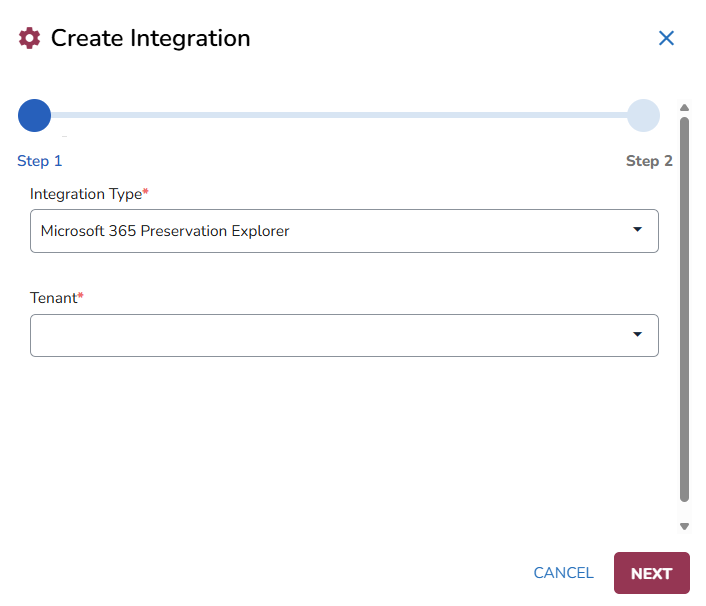Click the Tenant dropdown caret arrow
The image size is (706, 606).
coord(637,335)
